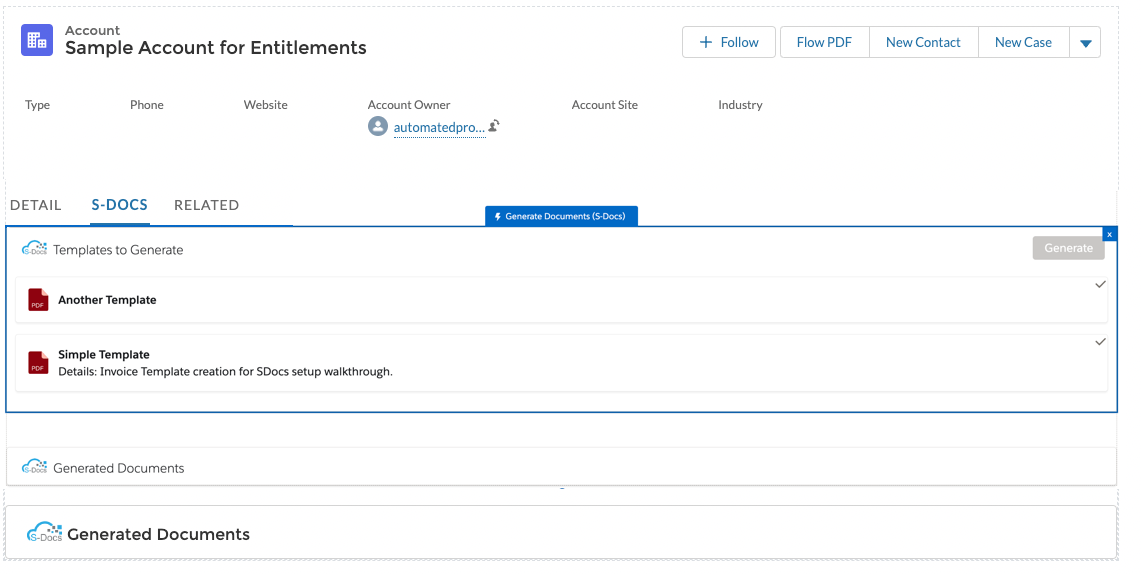Image resolution: width=1146 pixels, height=579 pixels.
Task: Click the Generate button
Action: [1069, 249]
